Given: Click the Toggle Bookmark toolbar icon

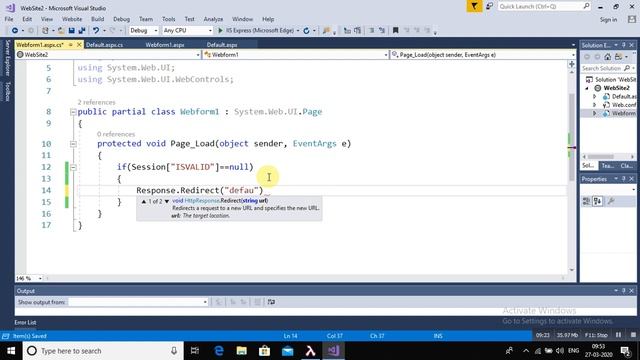Looking at the screenshot, I should click(395, 31).
